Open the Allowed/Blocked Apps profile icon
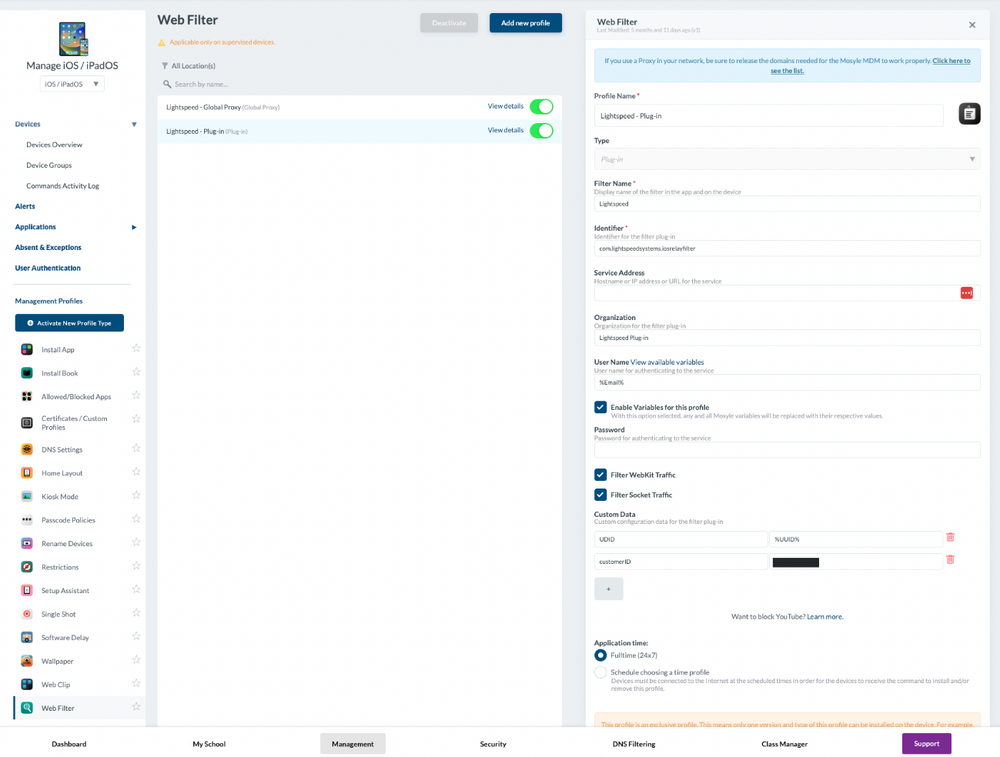Screen dimensions: 1000x757 (27, 397)
